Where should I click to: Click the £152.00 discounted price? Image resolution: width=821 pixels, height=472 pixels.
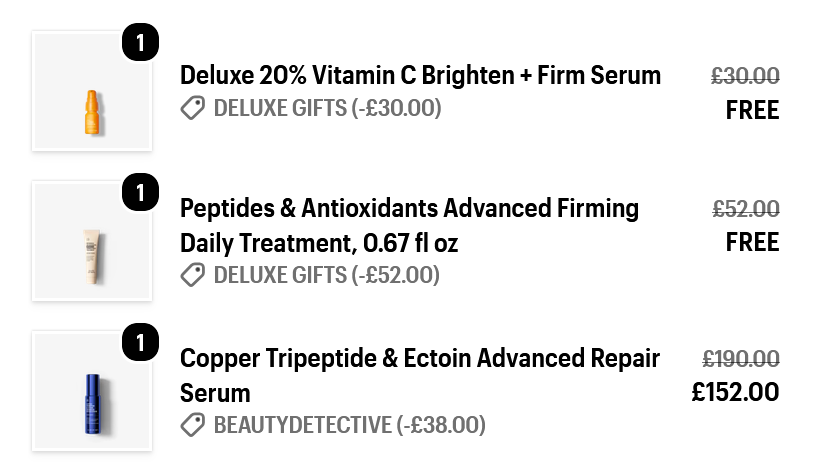(736, 392)
